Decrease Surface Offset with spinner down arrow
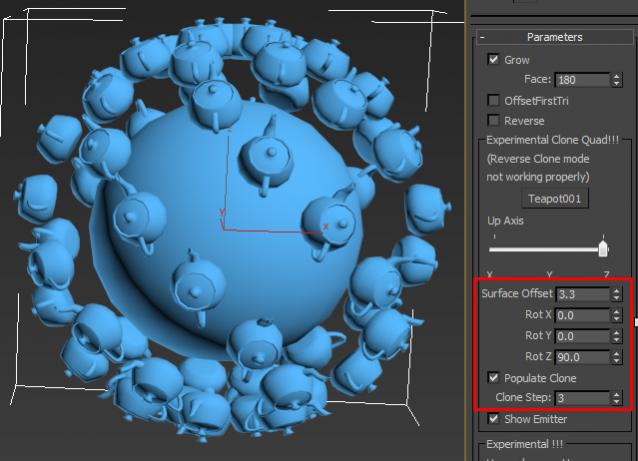 [616, 297]
